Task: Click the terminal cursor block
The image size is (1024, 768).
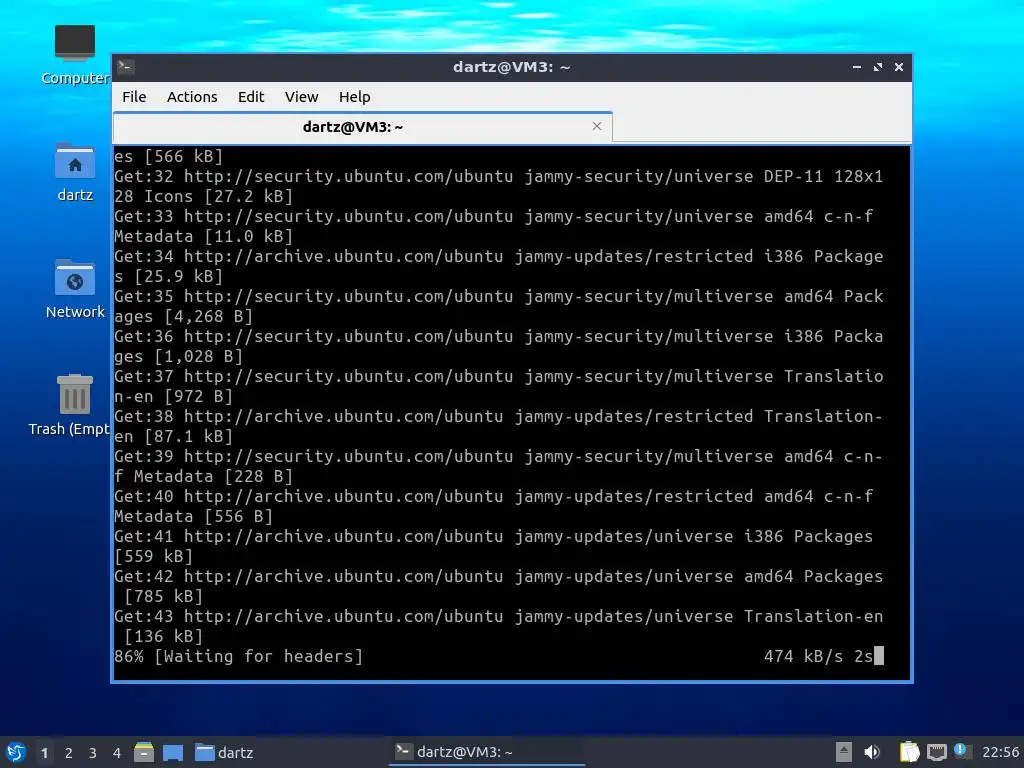Action: (879, 656)
